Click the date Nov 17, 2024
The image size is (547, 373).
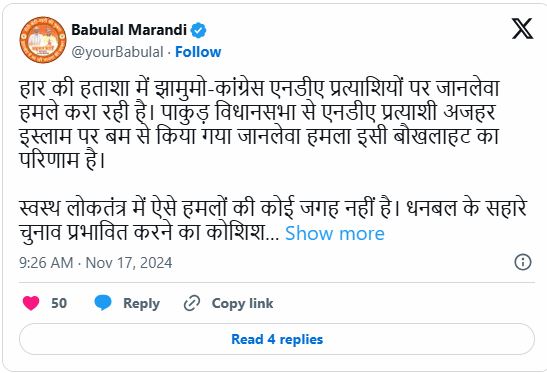coord(129,263)
